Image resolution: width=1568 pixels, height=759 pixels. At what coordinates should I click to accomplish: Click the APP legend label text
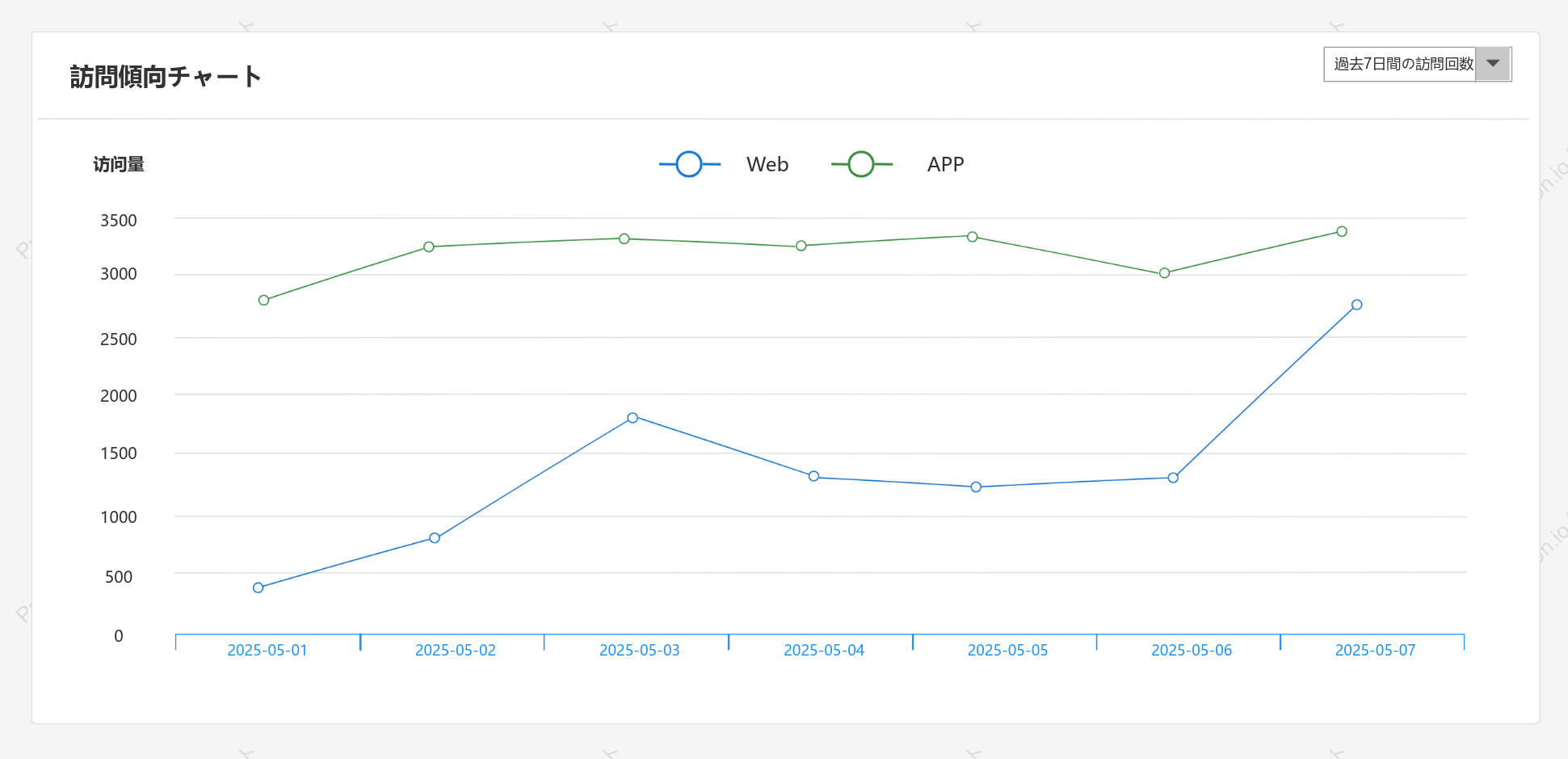click(945, 164)
